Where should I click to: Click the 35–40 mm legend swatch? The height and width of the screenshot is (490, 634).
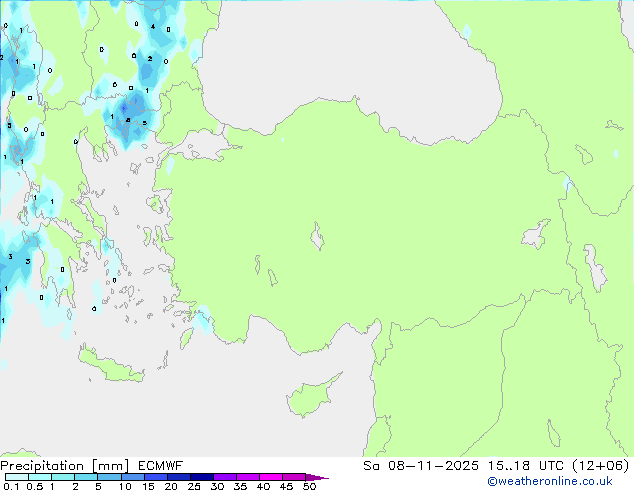click(247, 477)
